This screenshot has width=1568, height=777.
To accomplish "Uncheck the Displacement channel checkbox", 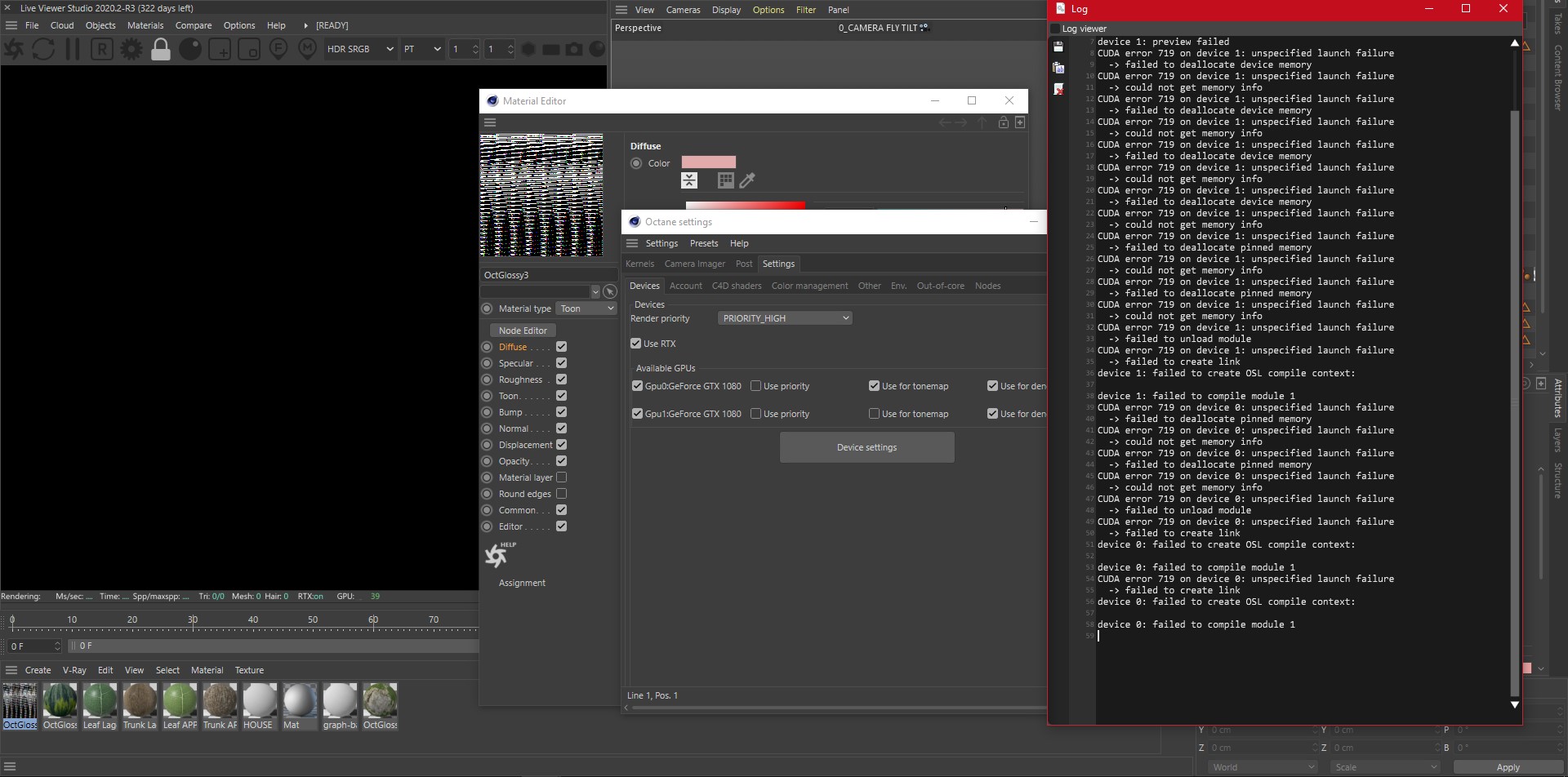I will [x=562, y=445].
